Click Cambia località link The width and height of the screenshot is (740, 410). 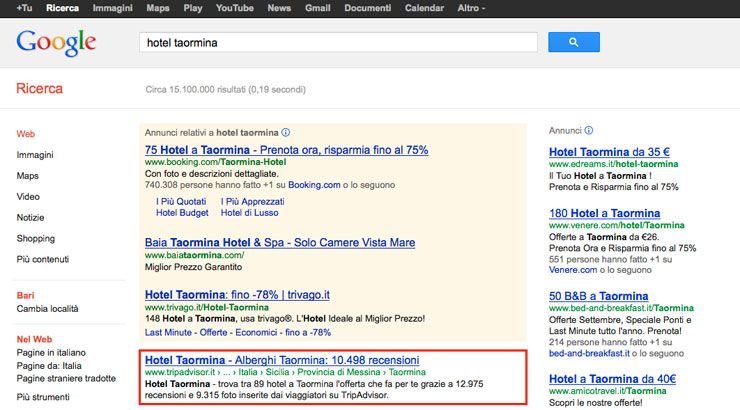(47, 309)
